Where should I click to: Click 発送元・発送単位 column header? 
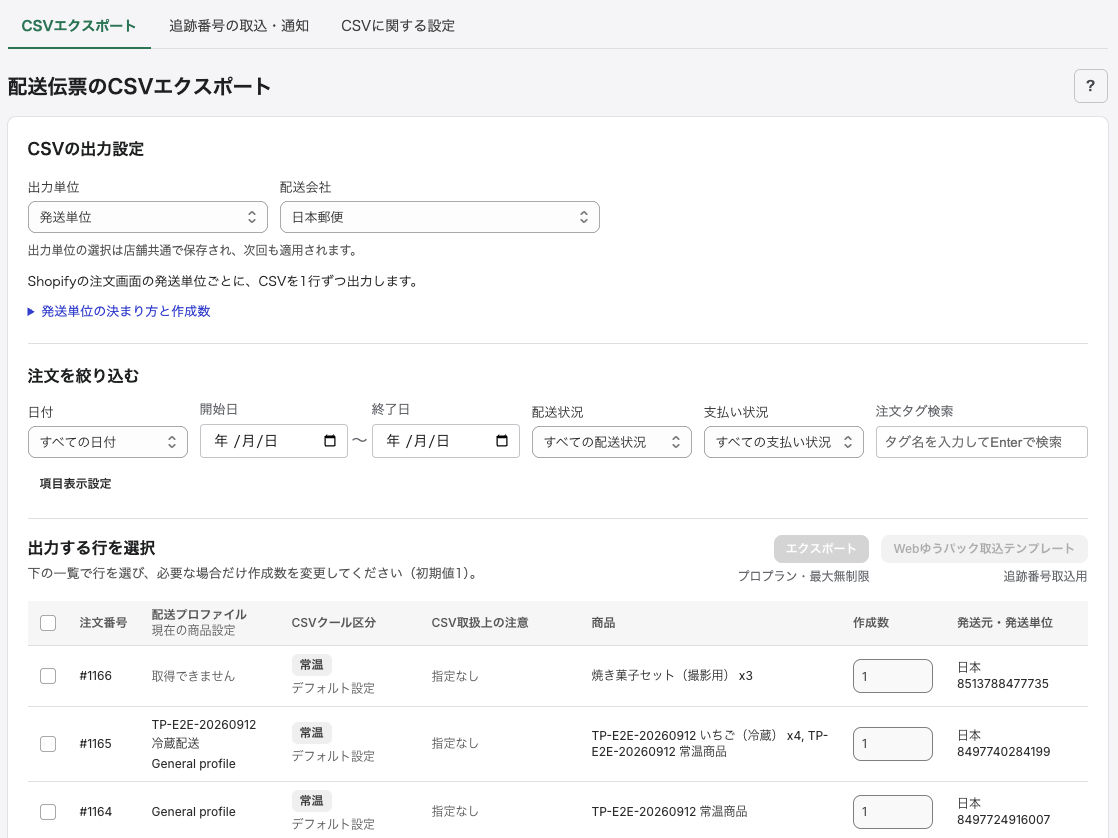tap(1005, 623)
